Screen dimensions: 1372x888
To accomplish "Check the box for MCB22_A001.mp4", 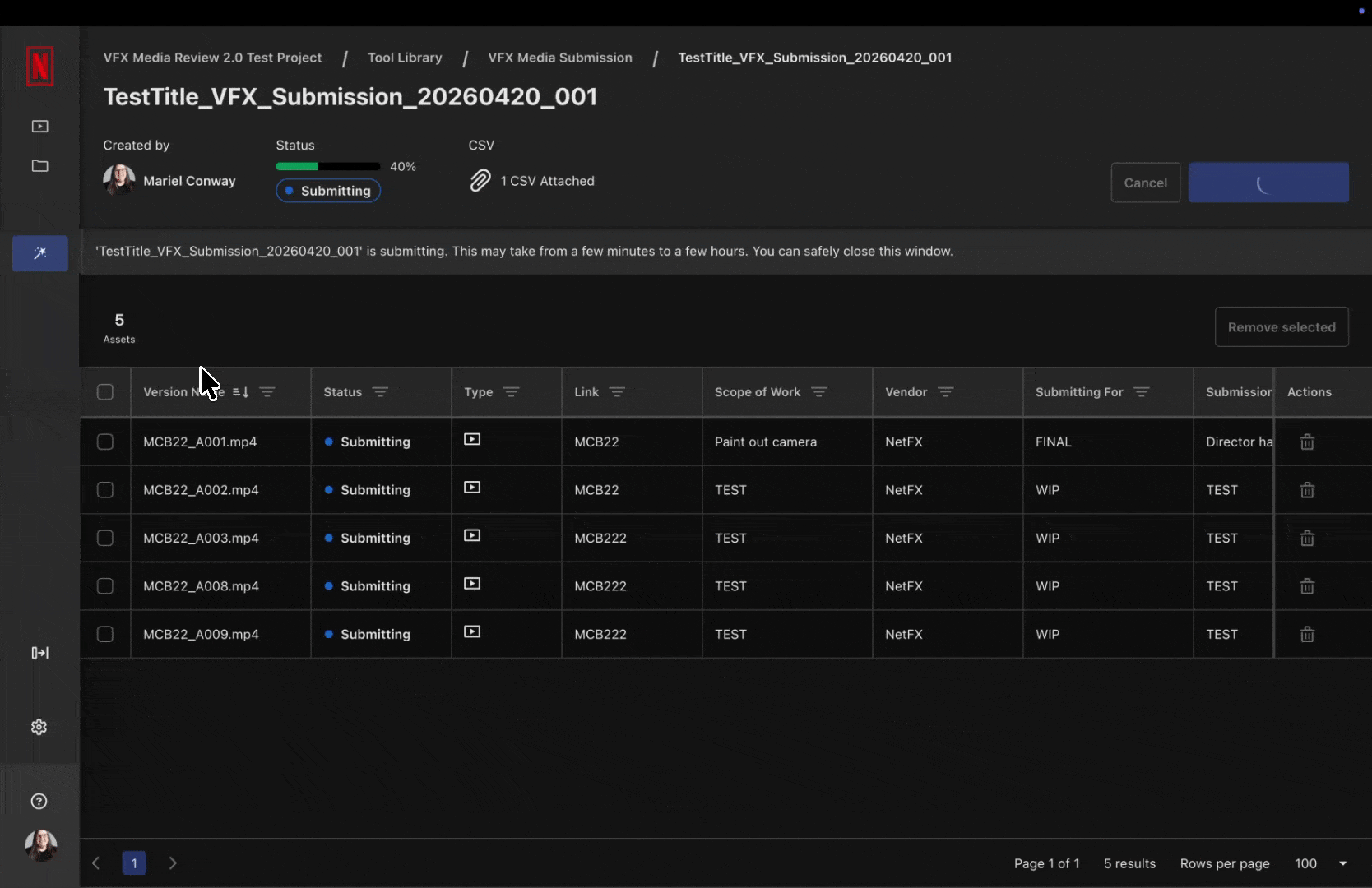I will pyautogui.click(x=105, y=442).
